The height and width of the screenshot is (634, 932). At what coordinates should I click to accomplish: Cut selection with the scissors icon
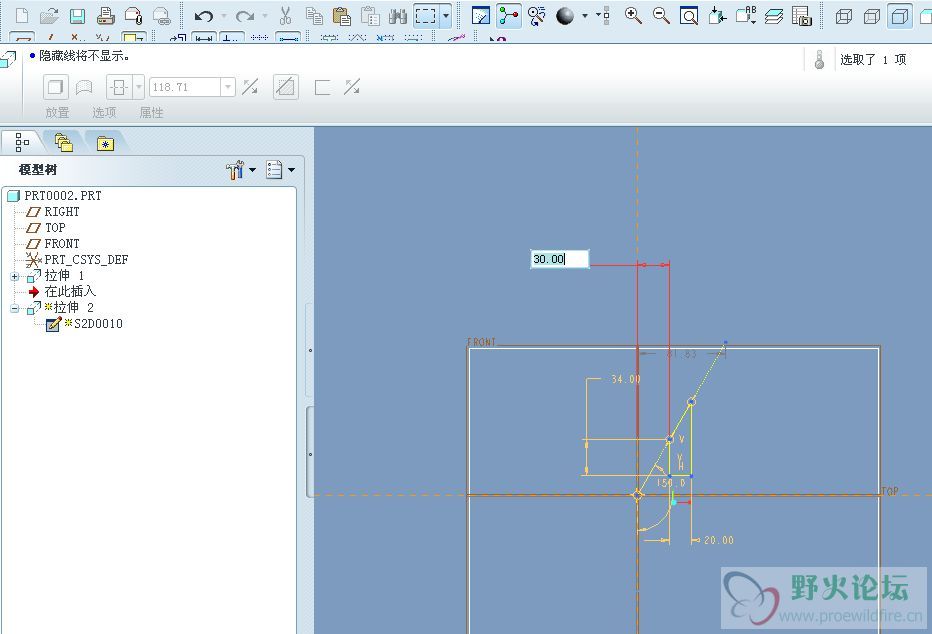(285, 16)
